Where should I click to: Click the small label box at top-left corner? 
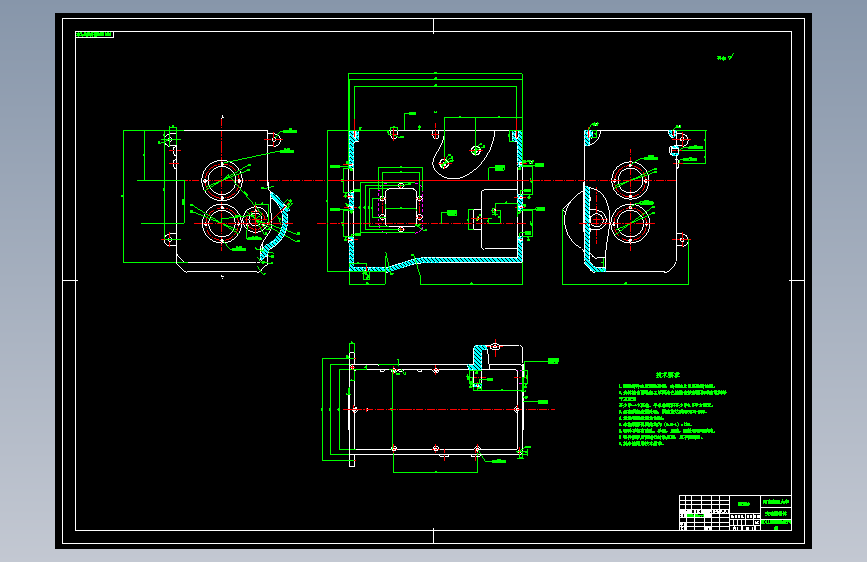pyautogui.click(x=94, y=34)
